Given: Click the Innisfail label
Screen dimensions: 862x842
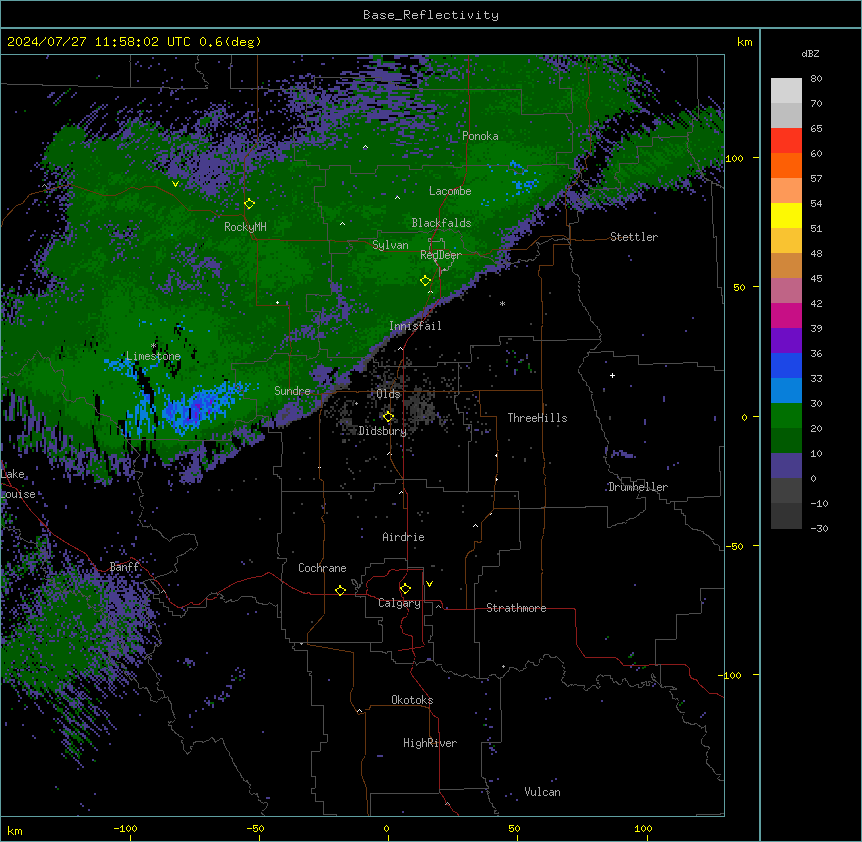Looking at the screenshot, I should point(415,326).
